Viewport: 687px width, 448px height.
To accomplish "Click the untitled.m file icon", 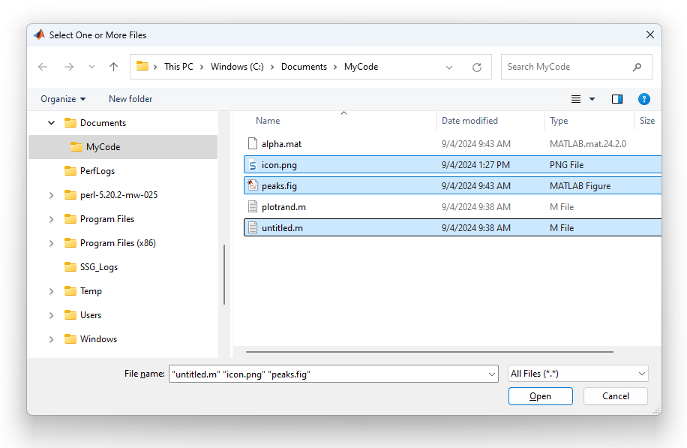I will pyautogui.click(x=252, y=227).
